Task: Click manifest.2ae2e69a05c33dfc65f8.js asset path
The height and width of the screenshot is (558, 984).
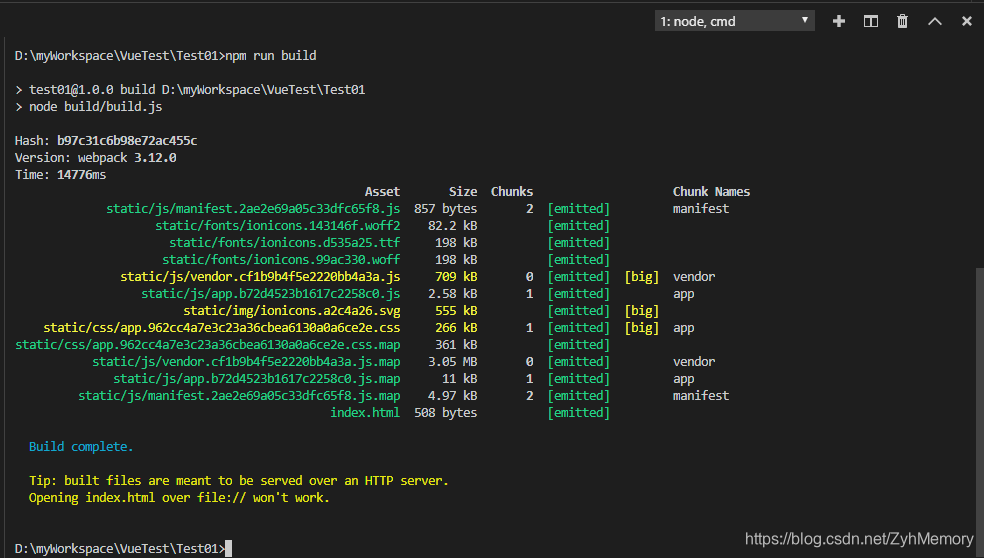Action: click(x=253, y=208)
